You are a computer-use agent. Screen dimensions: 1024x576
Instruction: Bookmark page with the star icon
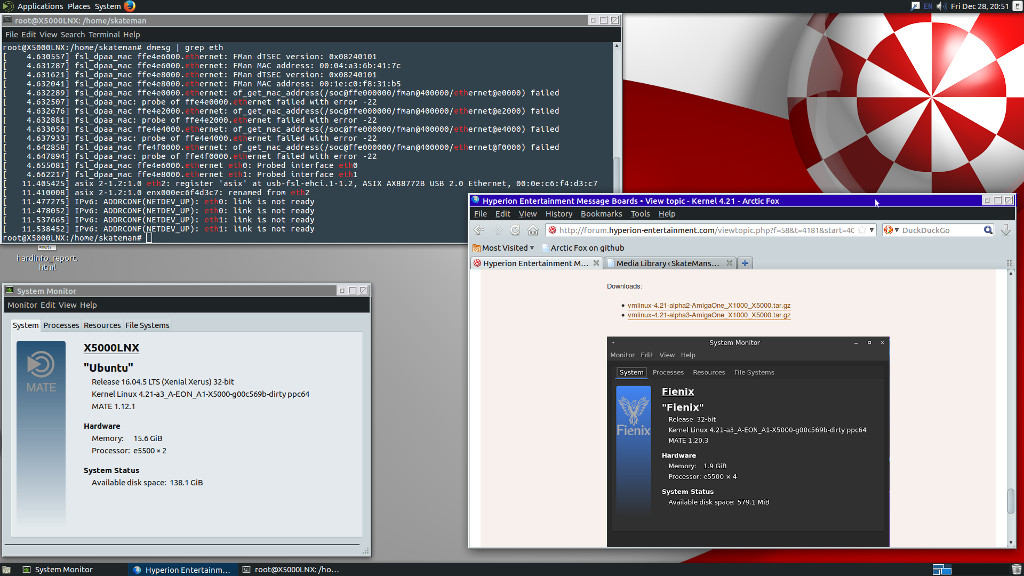862,230
